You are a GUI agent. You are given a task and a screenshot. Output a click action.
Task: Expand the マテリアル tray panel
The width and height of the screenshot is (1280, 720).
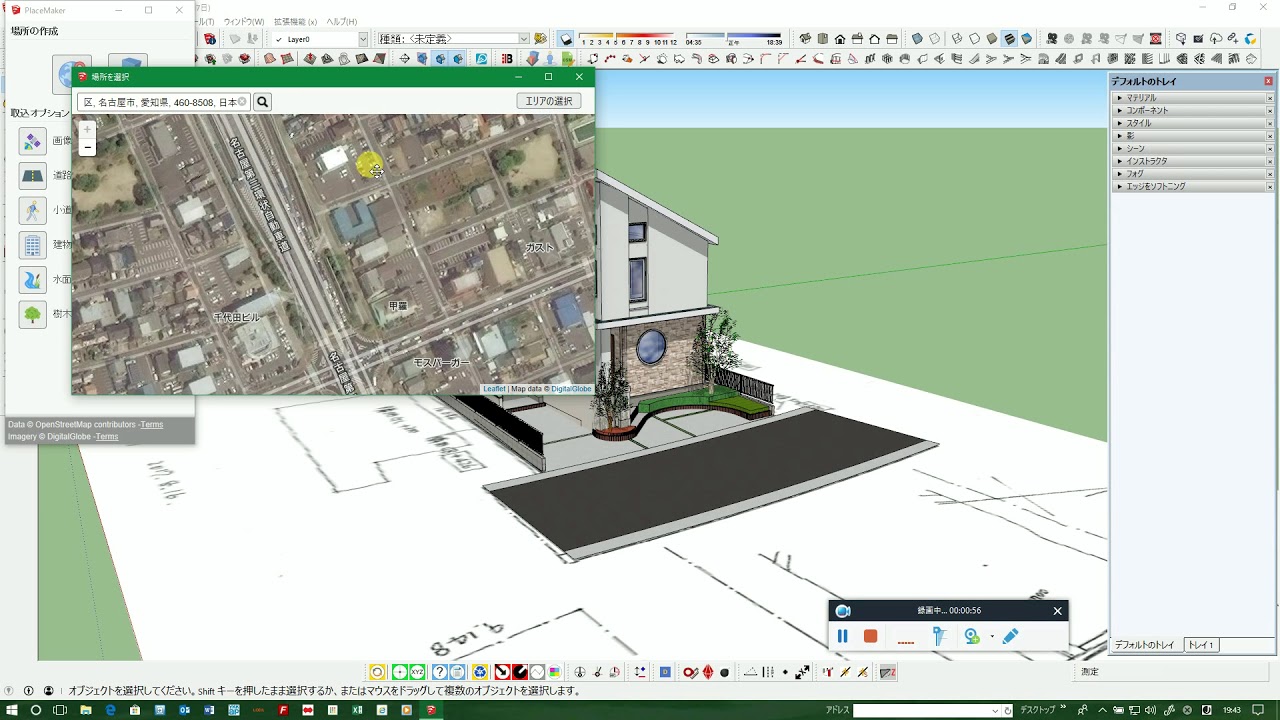point(1192,98)
